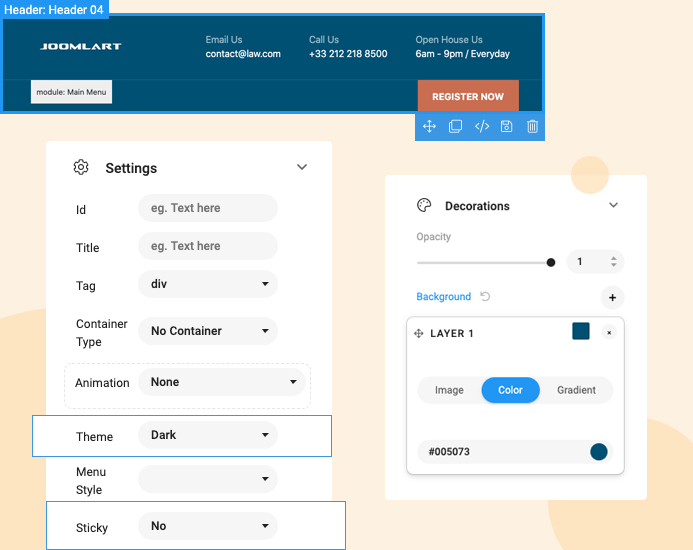The width and height of the screenshot is (693, 550).
Task: Click the Open House Us heading text
Action: point(449,40)
